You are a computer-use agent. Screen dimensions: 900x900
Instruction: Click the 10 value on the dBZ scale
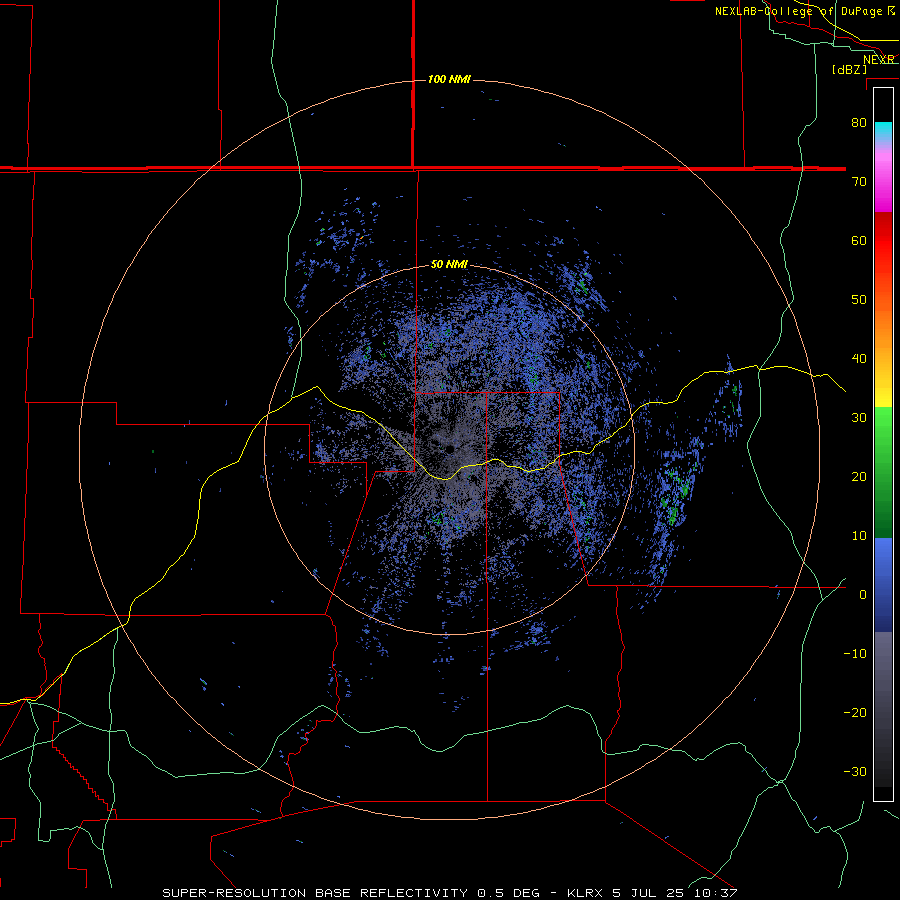pos(859,536)
